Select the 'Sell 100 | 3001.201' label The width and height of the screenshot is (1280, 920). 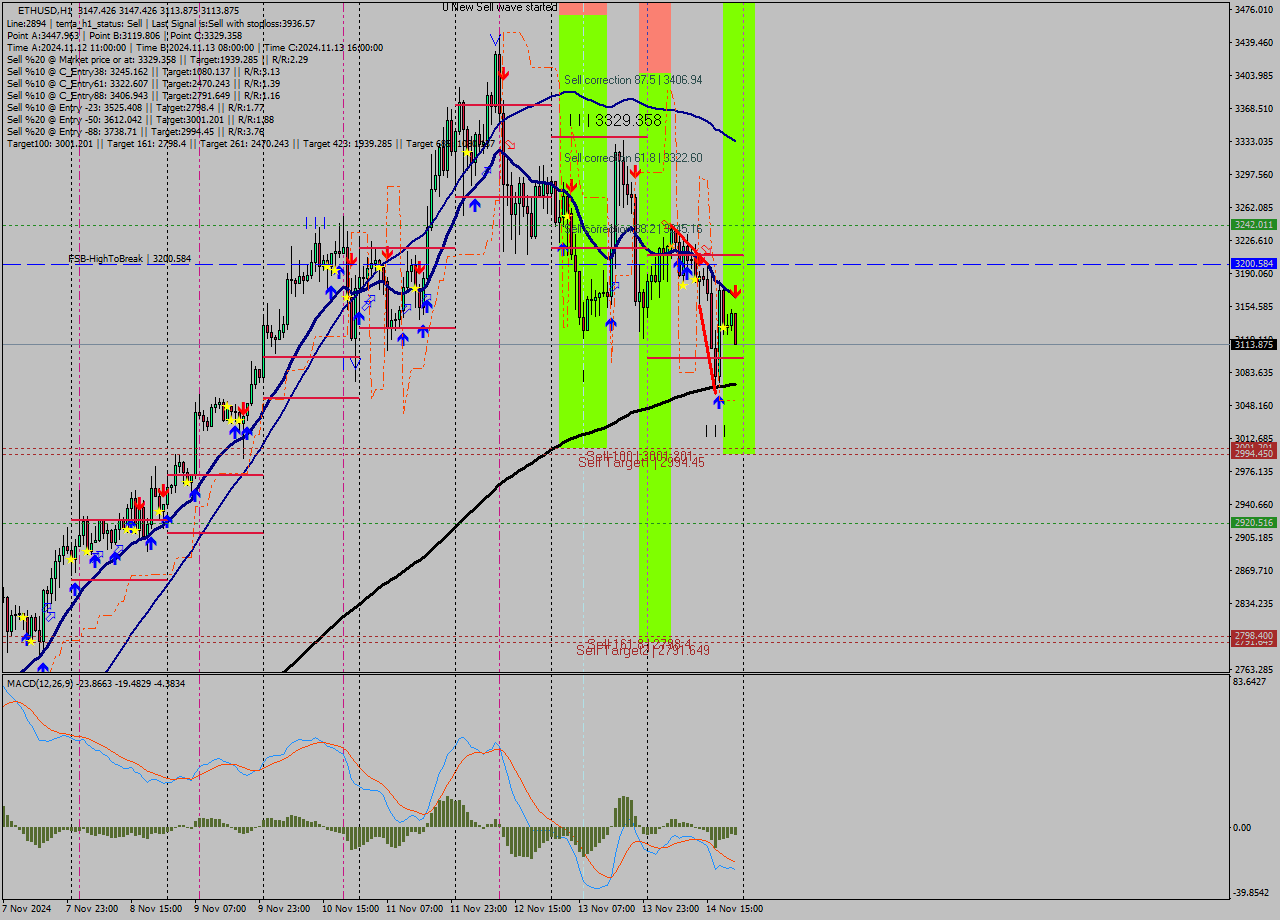point(640,455)
